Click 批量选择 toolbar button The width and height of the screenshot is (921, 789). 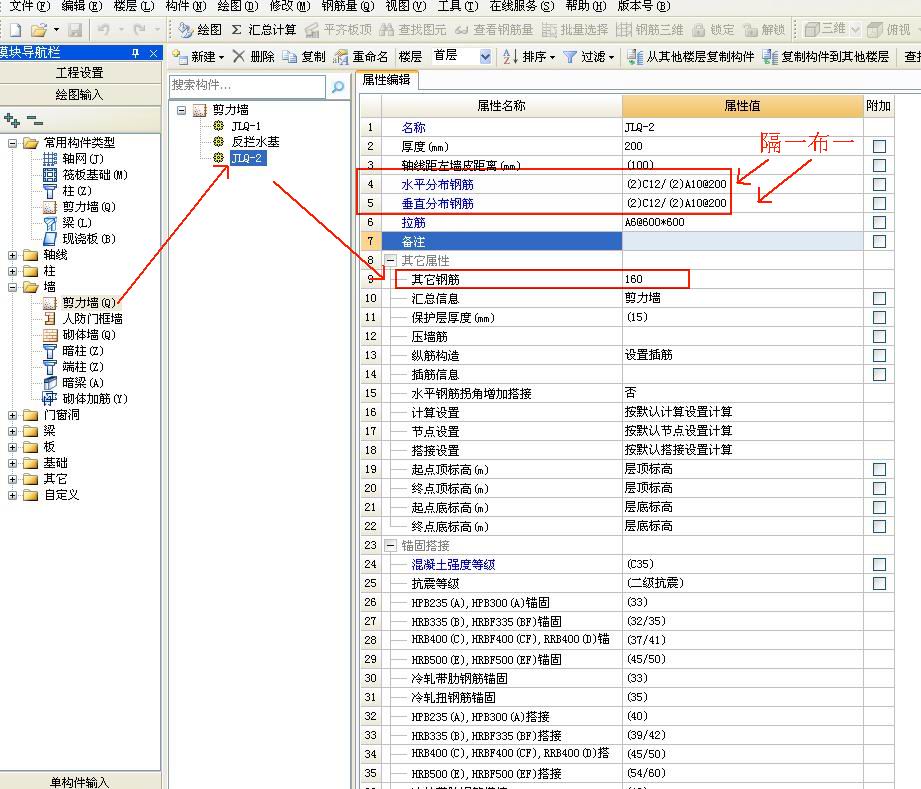(575, 29)
